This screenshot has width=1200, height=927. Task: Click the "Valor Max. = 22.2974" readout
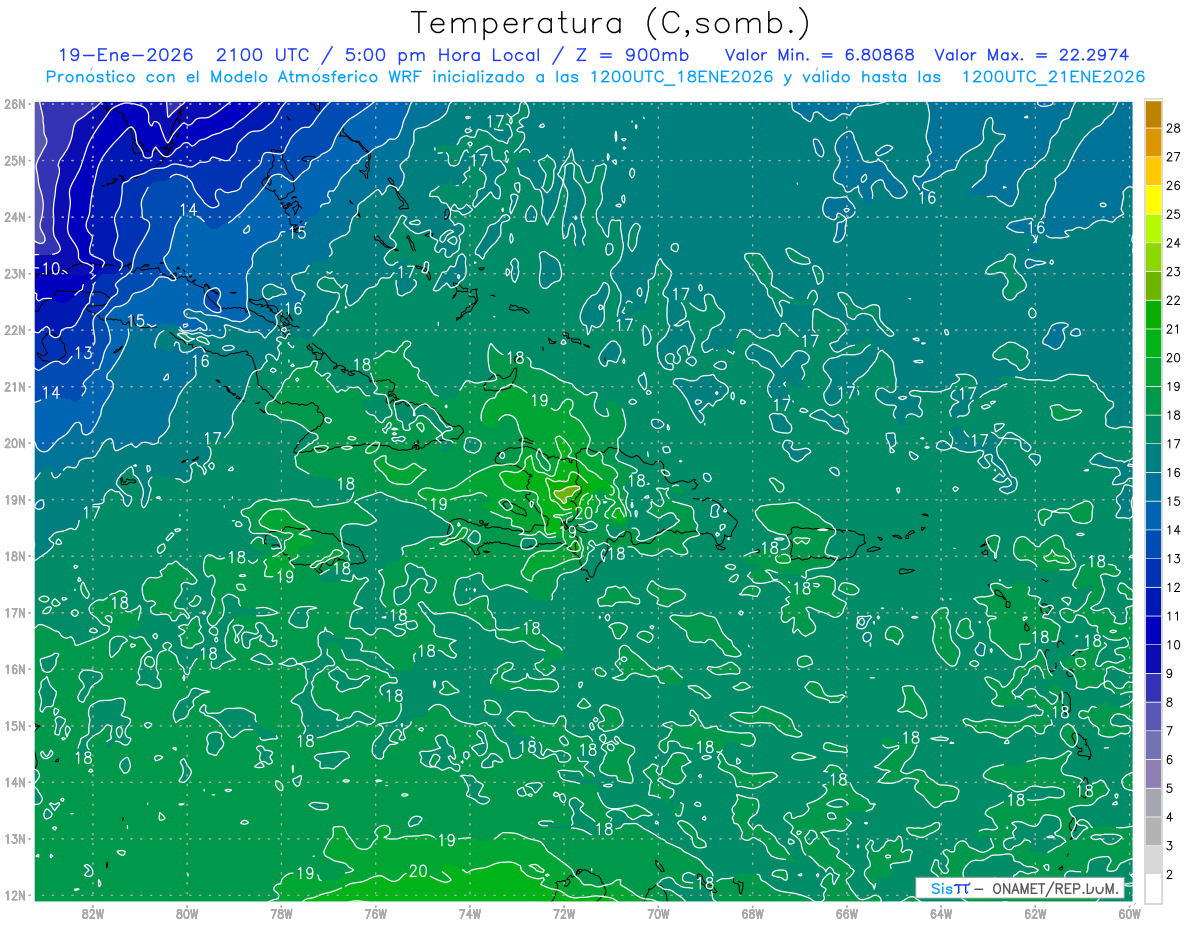(x=1032, y=55)
